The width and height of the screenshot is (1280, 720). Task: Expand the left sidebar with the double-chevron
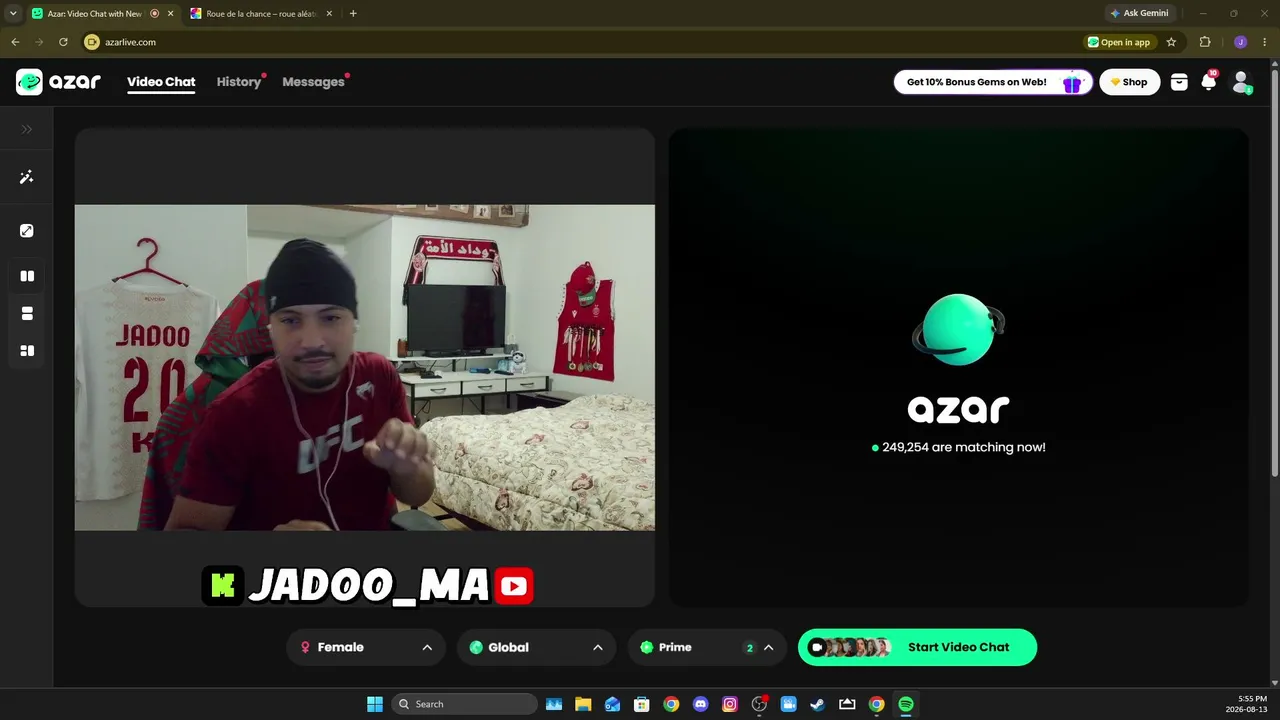[x=27, y=129]
